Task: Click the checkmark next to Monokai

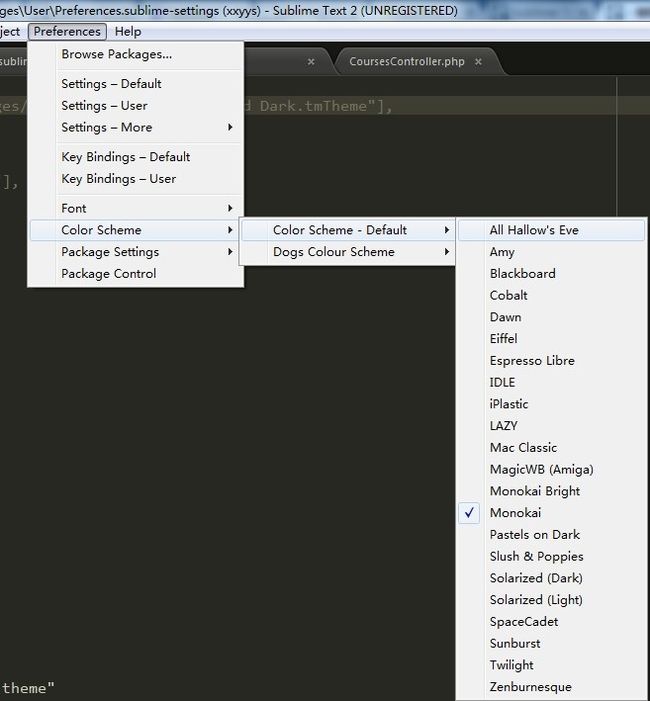Action: coord(469,513)
